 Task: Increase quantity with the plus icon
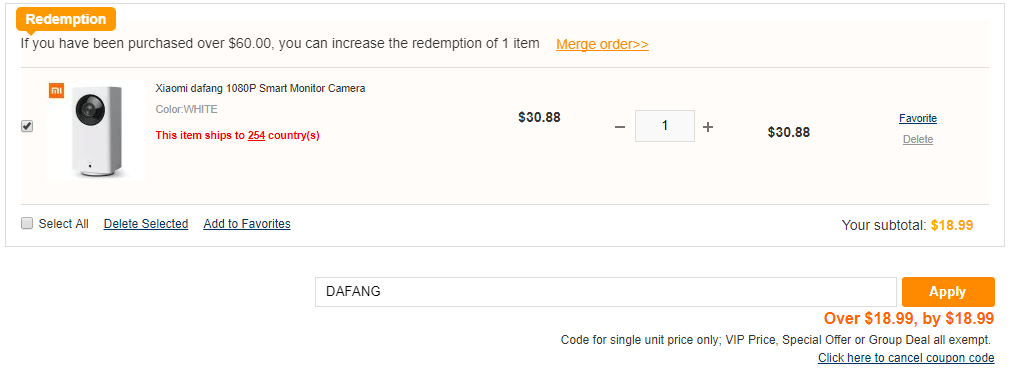tap(708, 127)
